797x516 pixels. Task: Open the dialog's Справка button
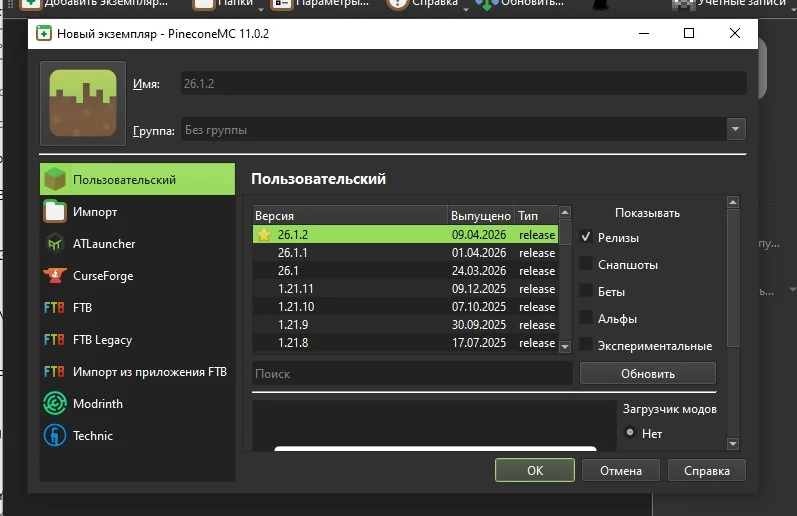click(707, 470)
